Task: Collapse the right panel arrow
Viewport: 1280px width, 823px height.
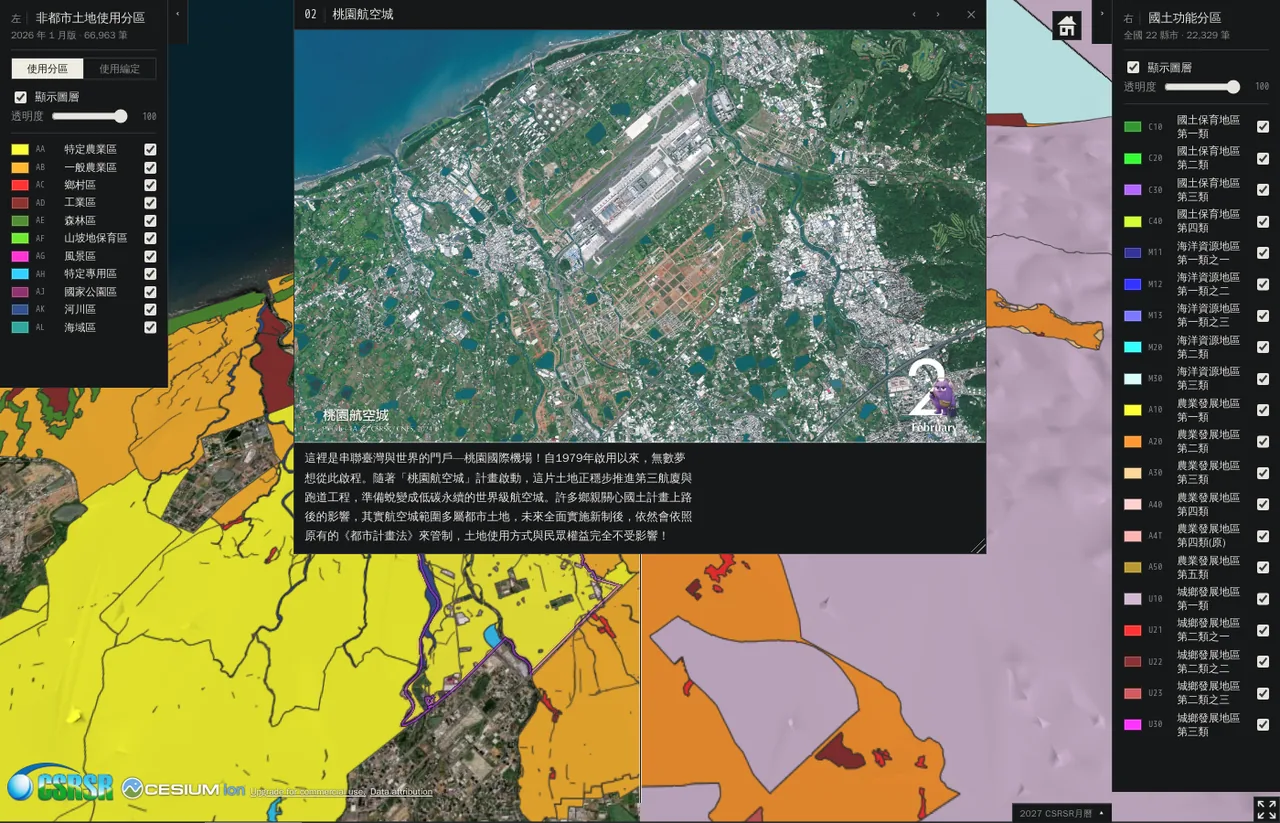Action: tap(1102, 13)
